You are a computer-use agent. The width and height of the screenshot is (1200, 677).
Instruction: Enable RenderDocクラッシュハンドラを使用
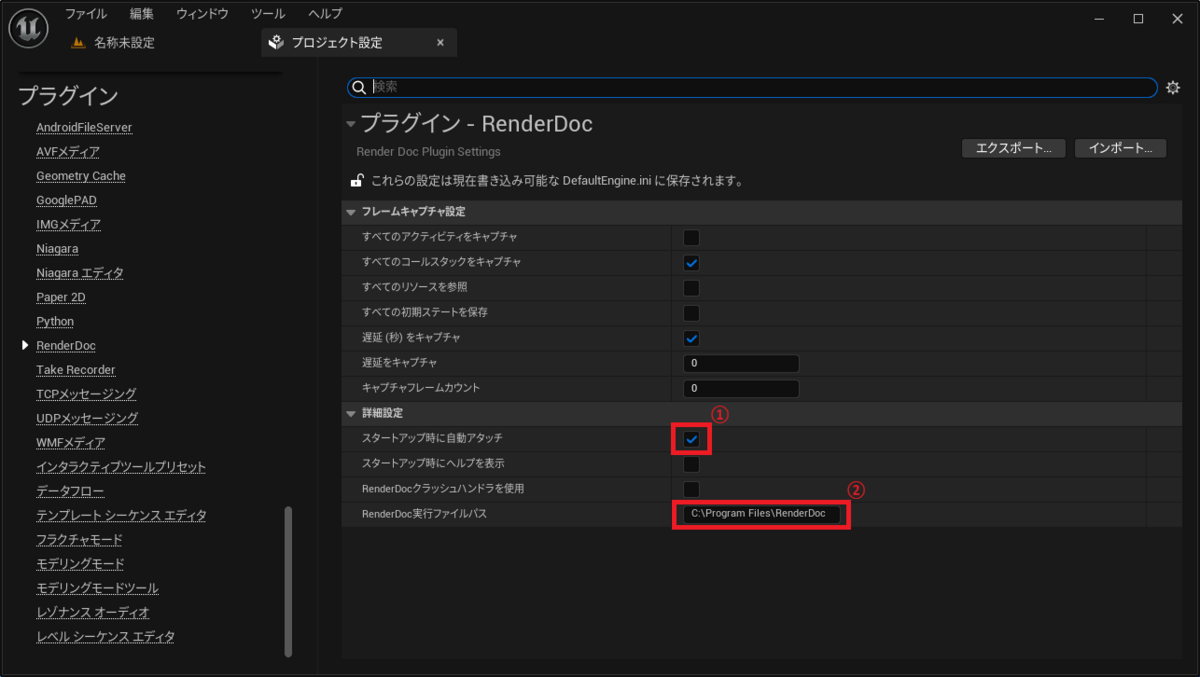pyautogui.click(x=690, y=488)
